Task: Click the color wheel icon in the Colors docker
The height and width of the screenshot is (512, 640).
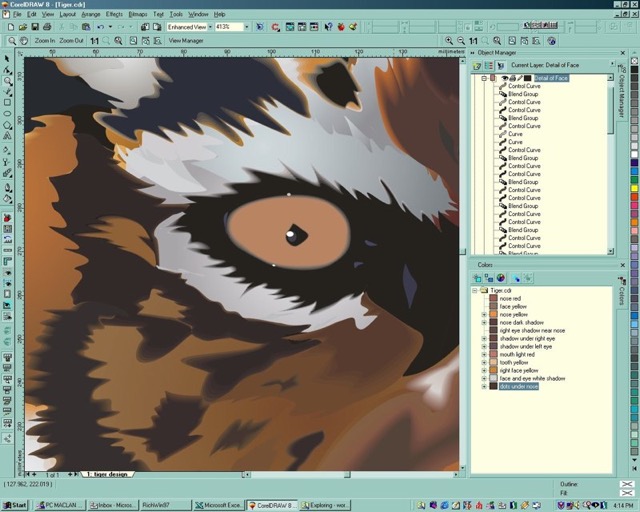Action: pos(501,278)
